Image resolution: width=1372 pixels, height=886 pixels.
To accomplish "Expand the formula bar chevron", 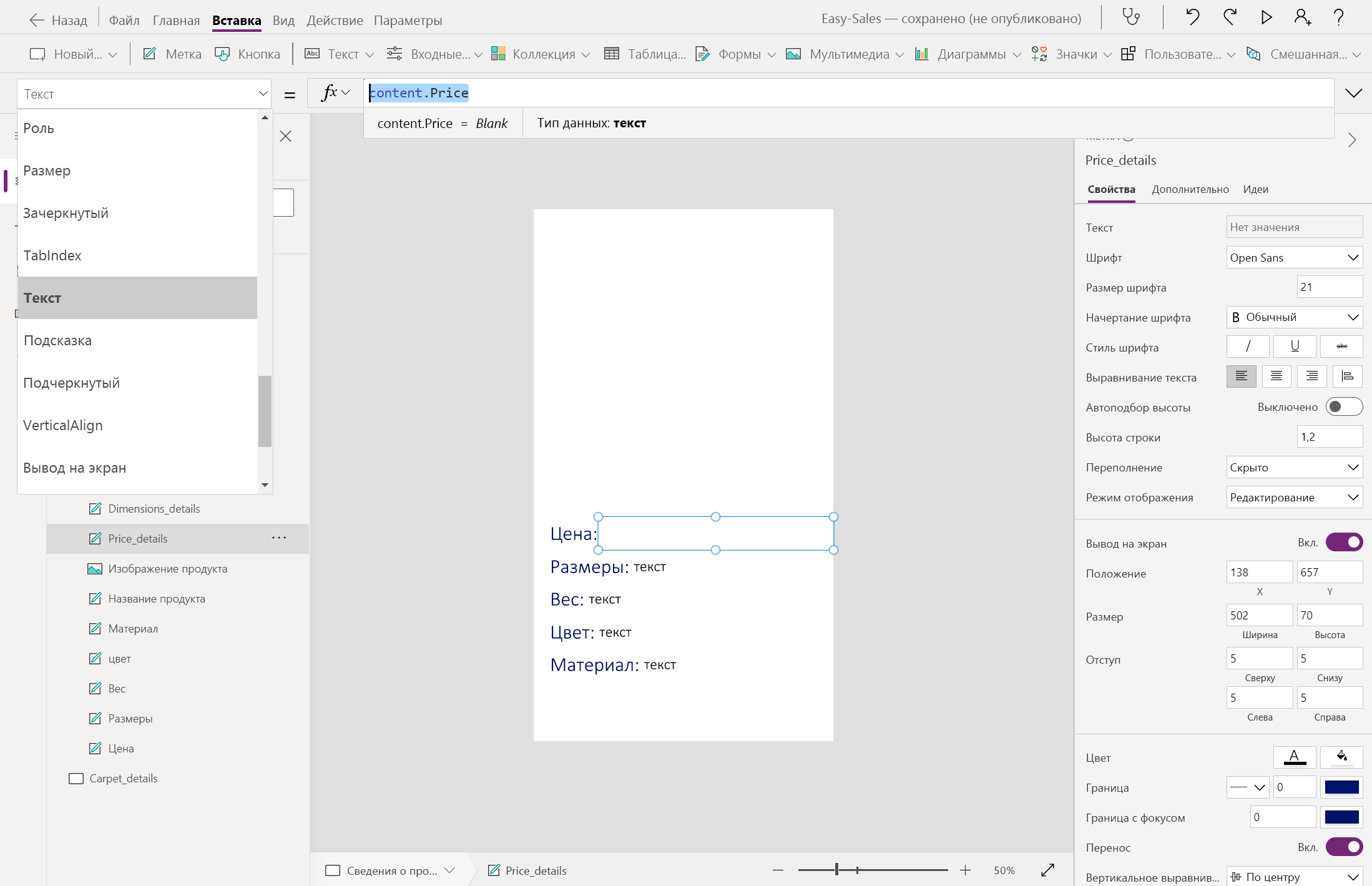I will point(1353,94).
